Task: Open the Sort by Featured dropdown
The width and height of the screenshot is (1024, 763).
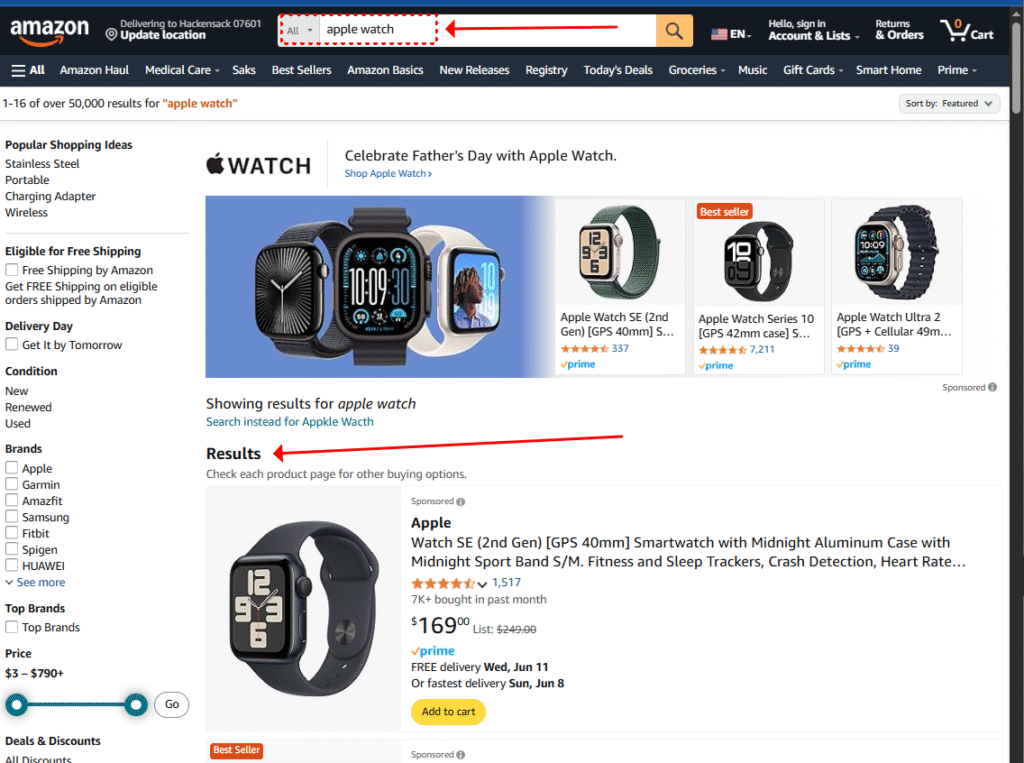Action: coord(948,103)
